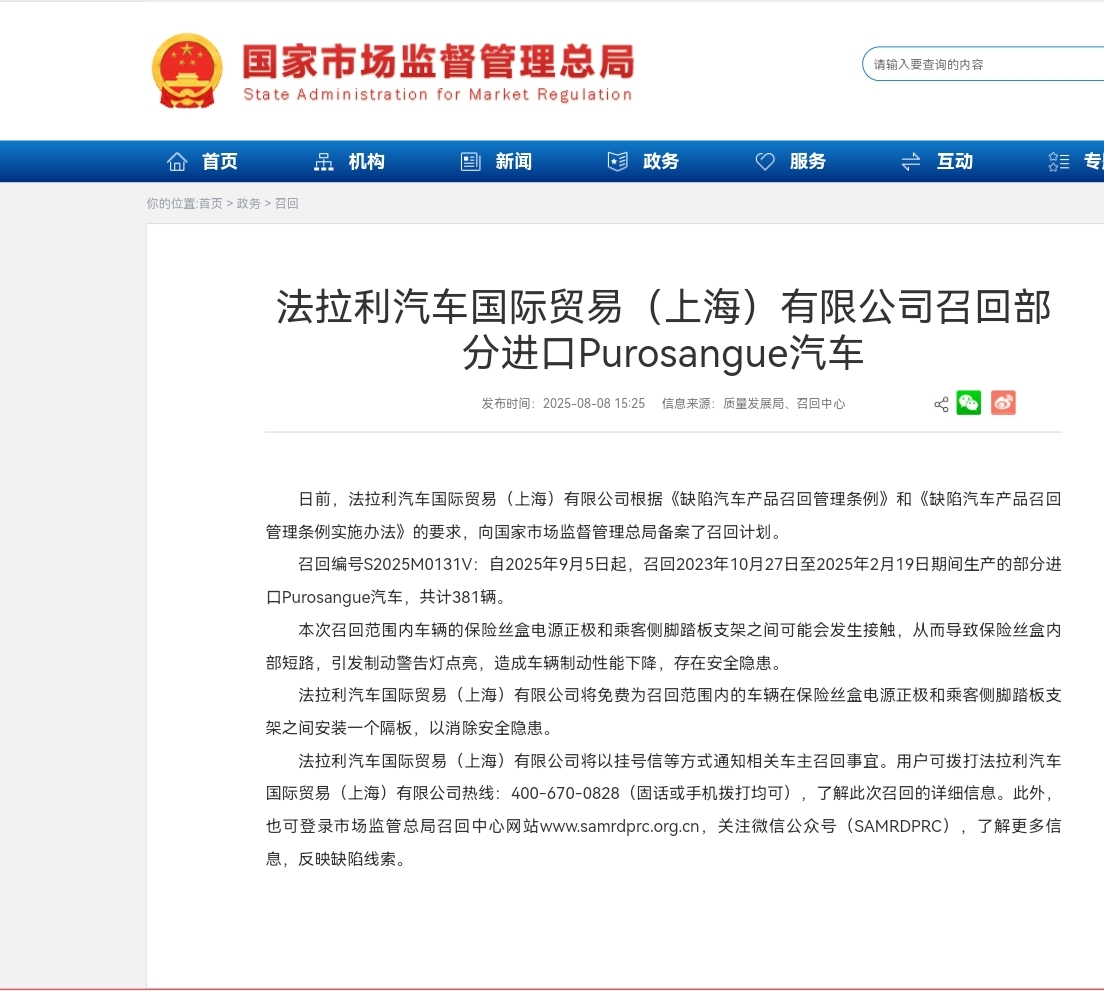Click the home icon beside 首页
This screenshot has height=991, width=1104.
(x=177, y=162)
